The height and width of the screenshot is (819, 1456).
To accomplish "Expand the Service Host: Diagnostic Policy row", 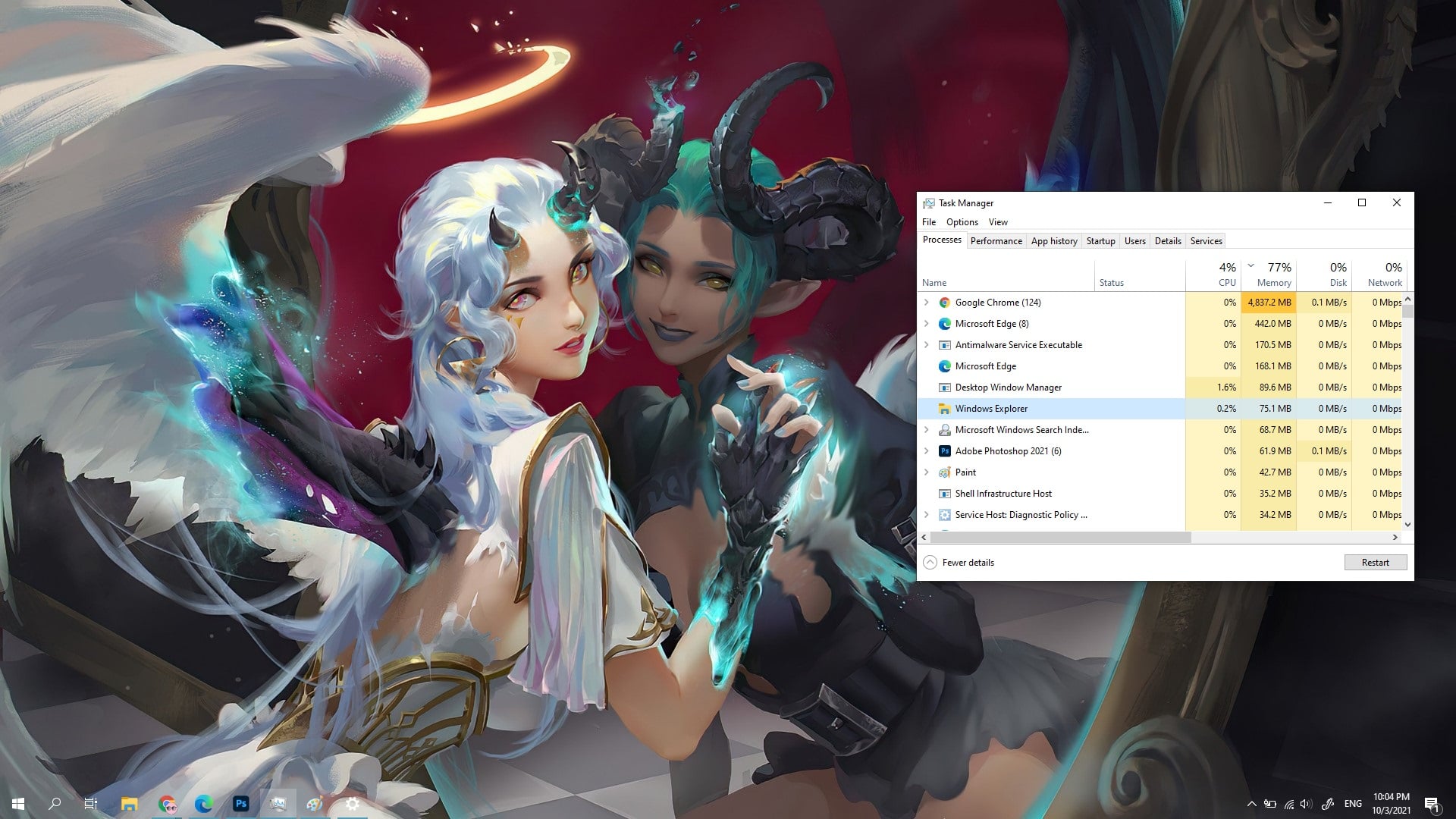I will 926,515.
